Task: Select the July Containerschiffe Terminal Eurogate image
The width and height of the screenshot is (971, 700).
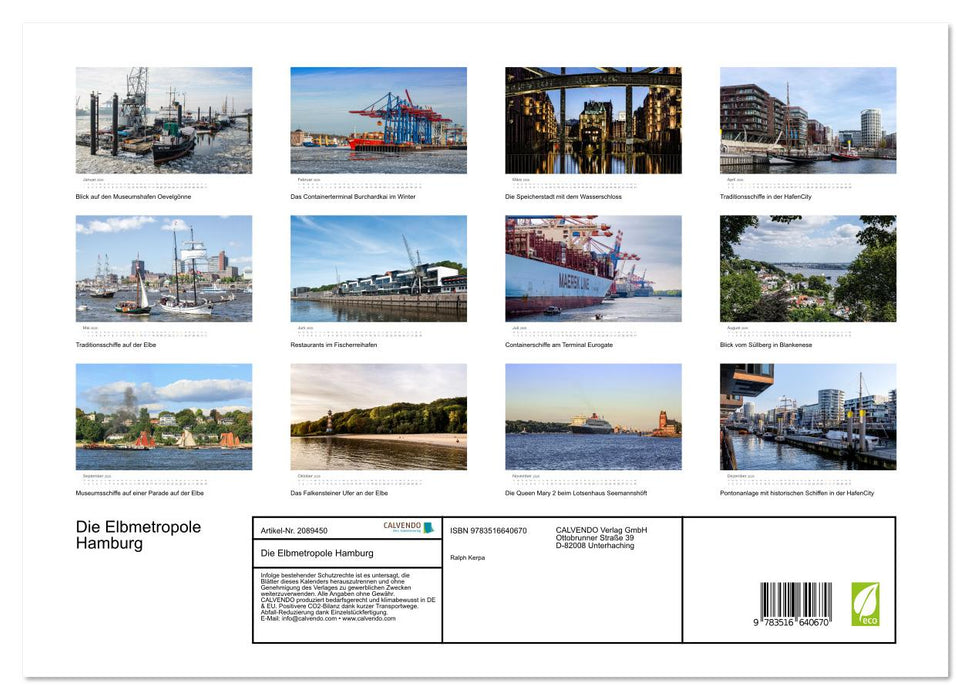Action: (594, 267)
